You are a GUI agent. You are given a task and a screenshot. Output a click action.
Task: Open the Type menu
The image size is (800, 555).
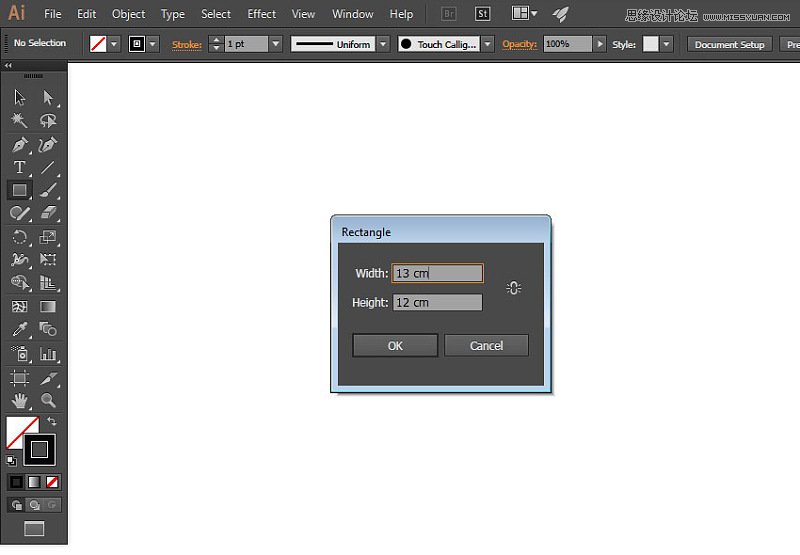point(172,14)
